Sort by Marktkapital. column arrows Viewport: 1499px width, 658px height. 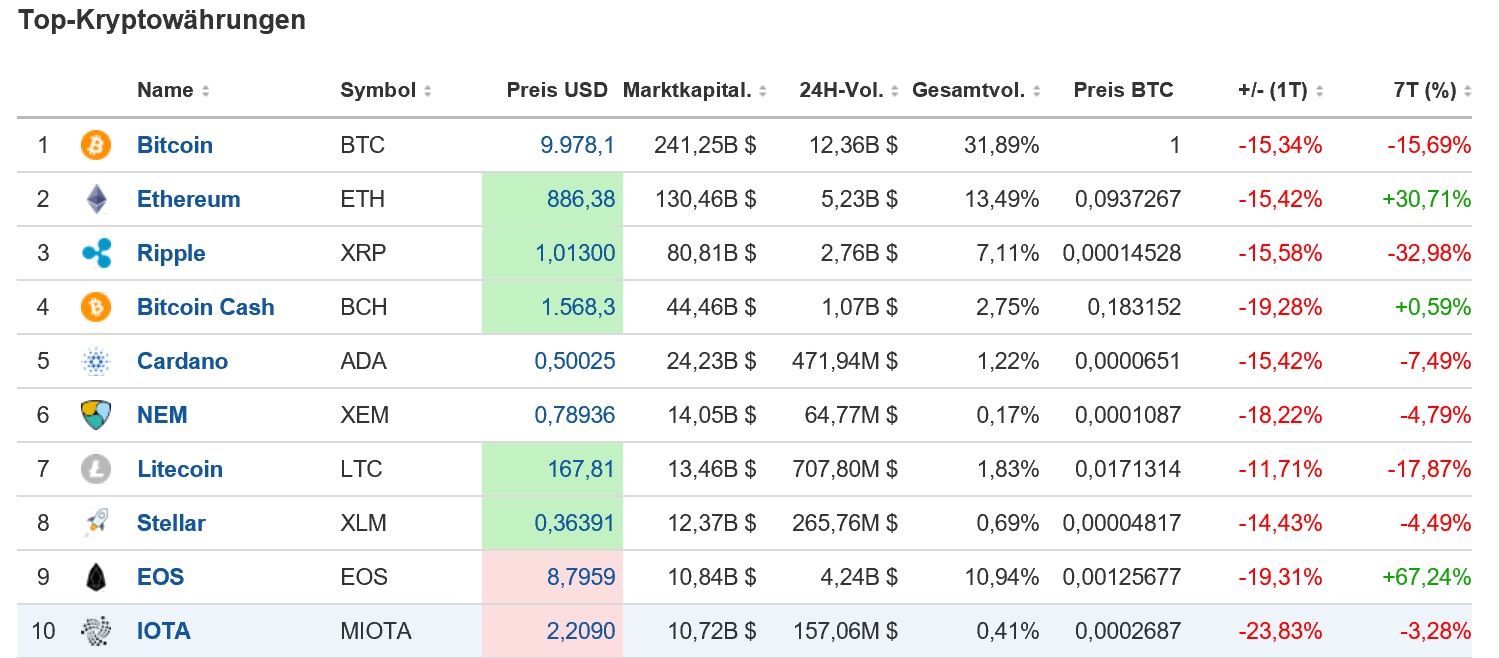tap(763, 91)
